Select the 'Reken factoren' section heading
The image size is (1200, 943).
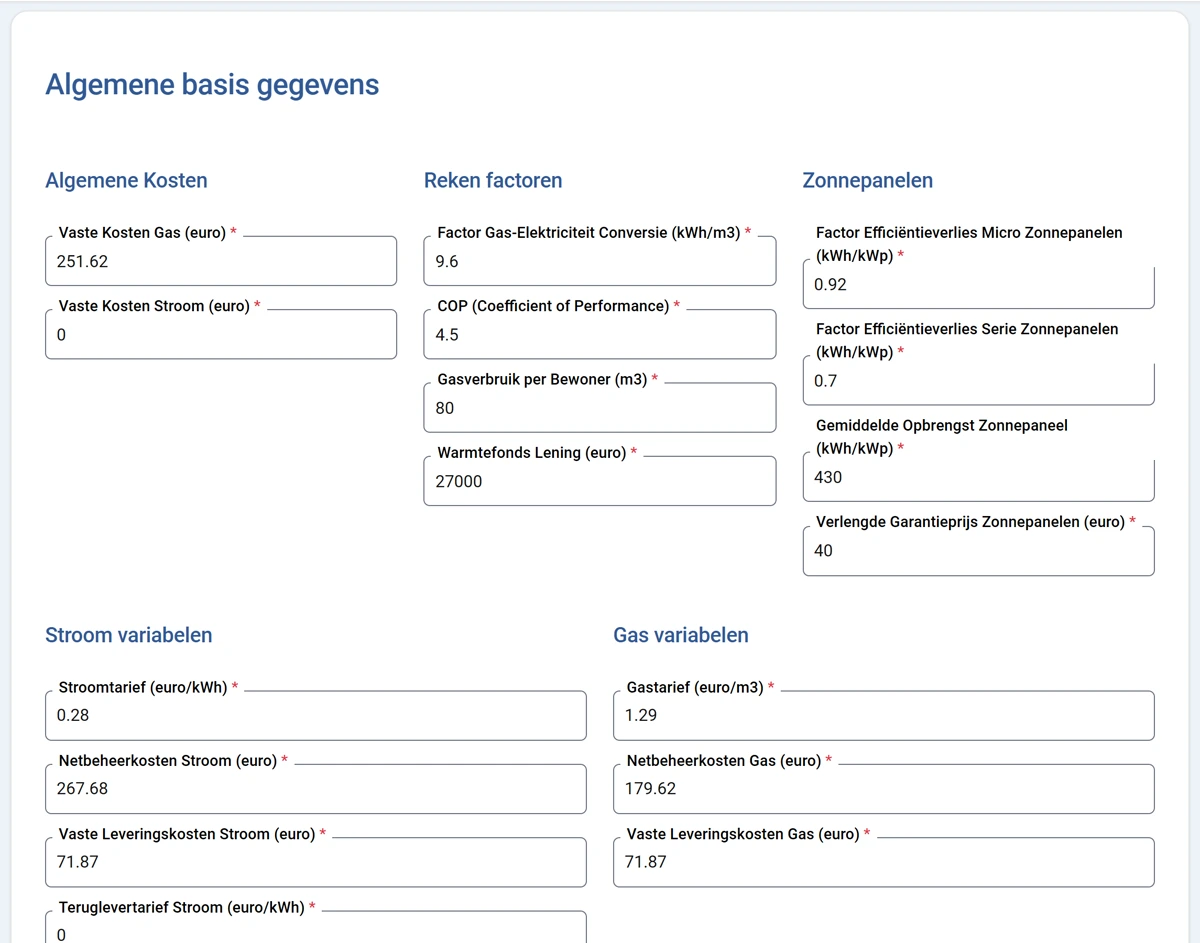(493, 181)
